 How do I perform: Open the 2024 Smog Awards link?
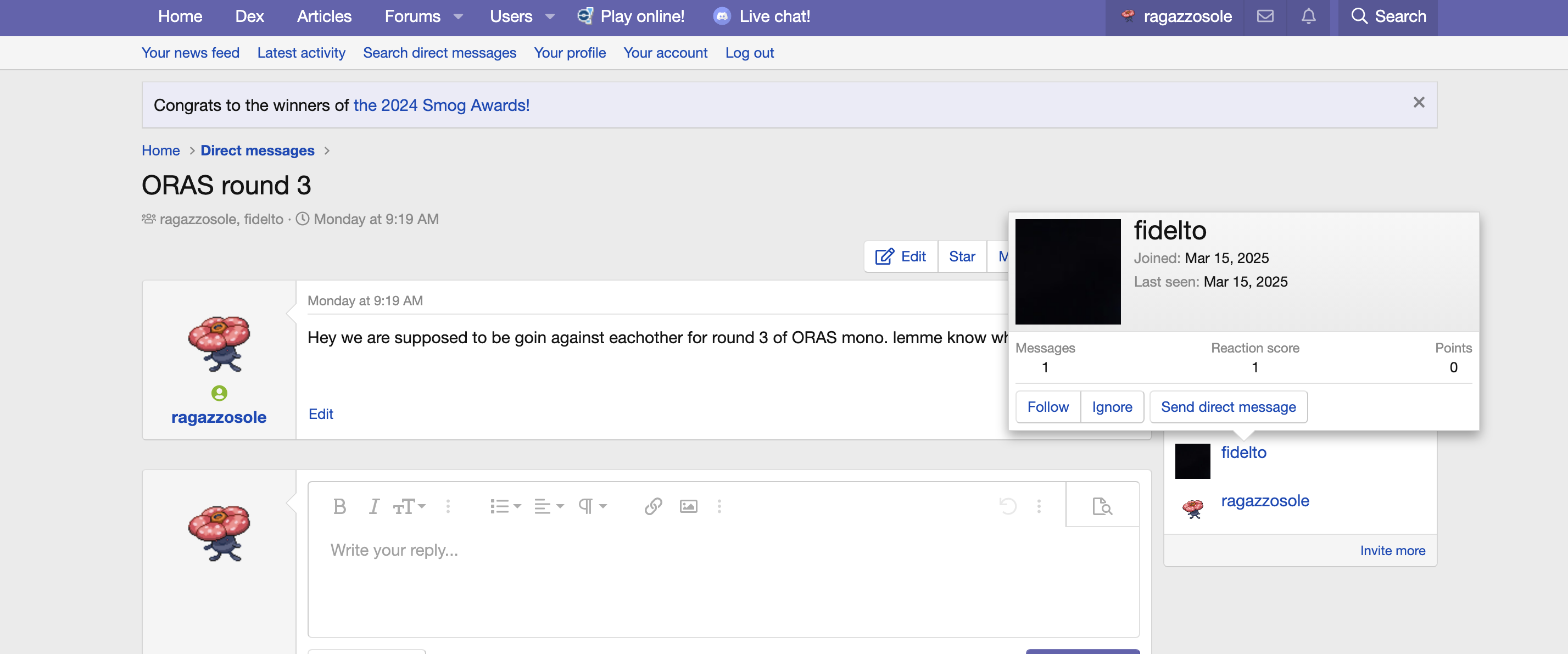click(x=442, y=105)
